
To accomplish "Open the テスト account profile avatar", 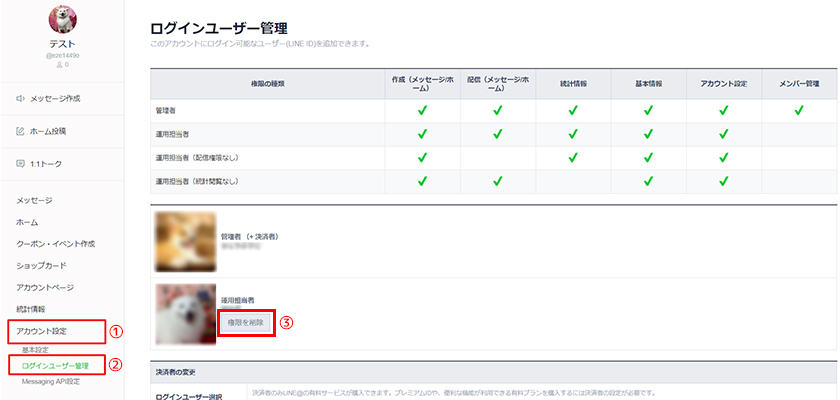I will click(x=62, y=19).
